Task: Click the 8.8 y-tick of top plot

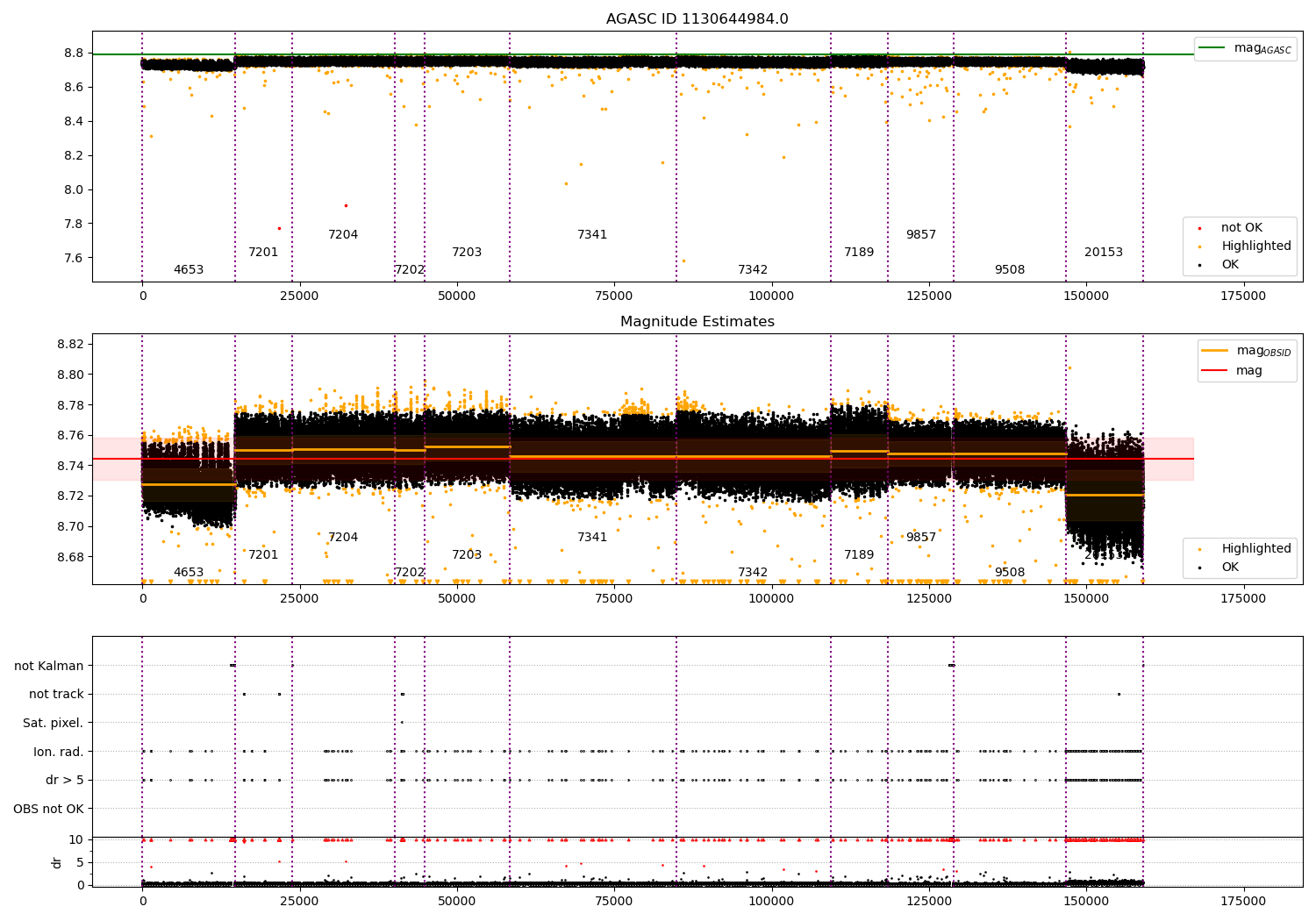Action: click(74, 54)
